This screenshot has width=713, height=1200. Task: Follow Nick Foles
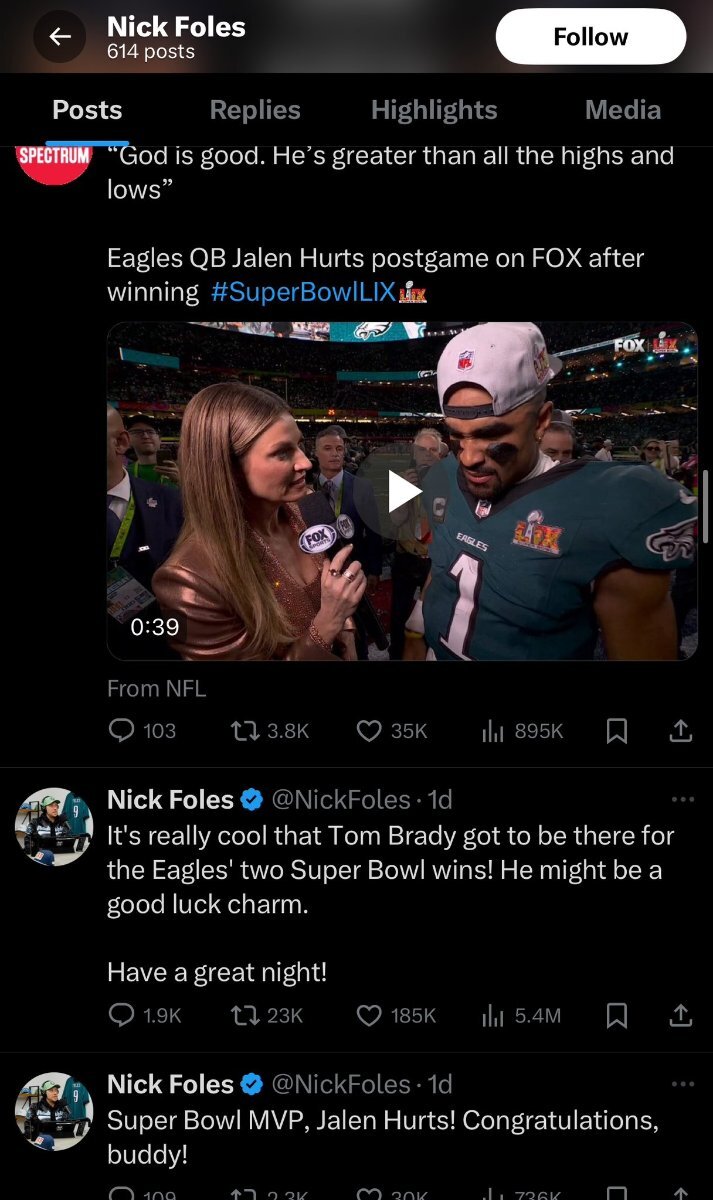590,37
